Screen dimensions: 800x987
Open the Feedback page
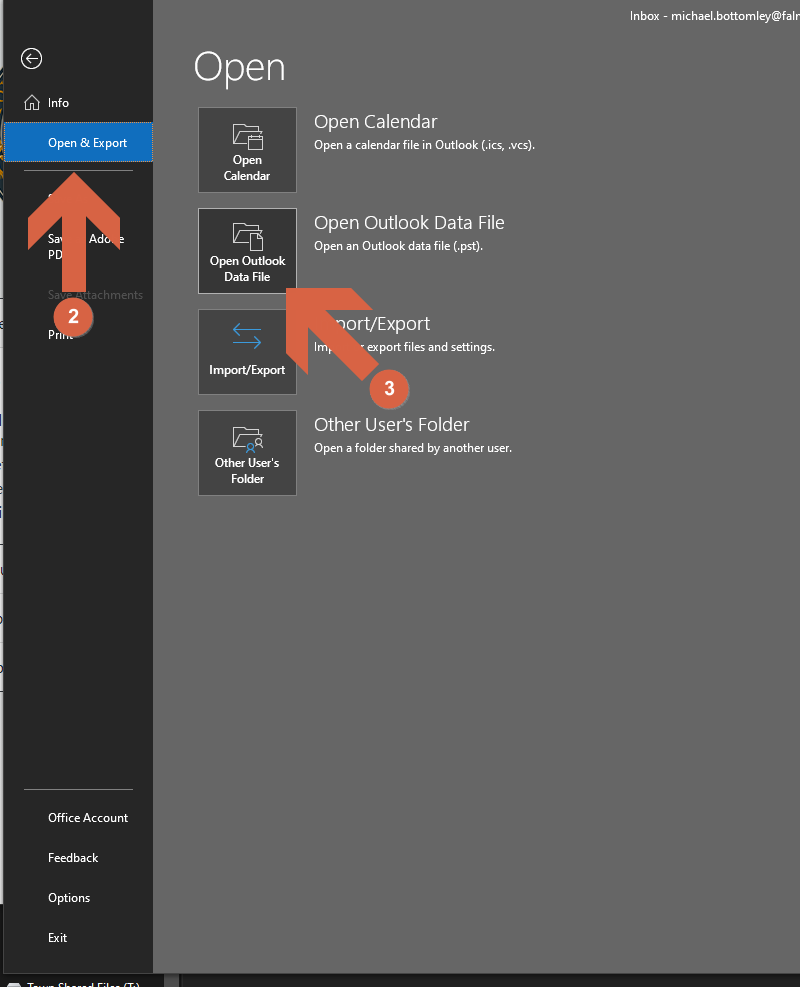73,857
